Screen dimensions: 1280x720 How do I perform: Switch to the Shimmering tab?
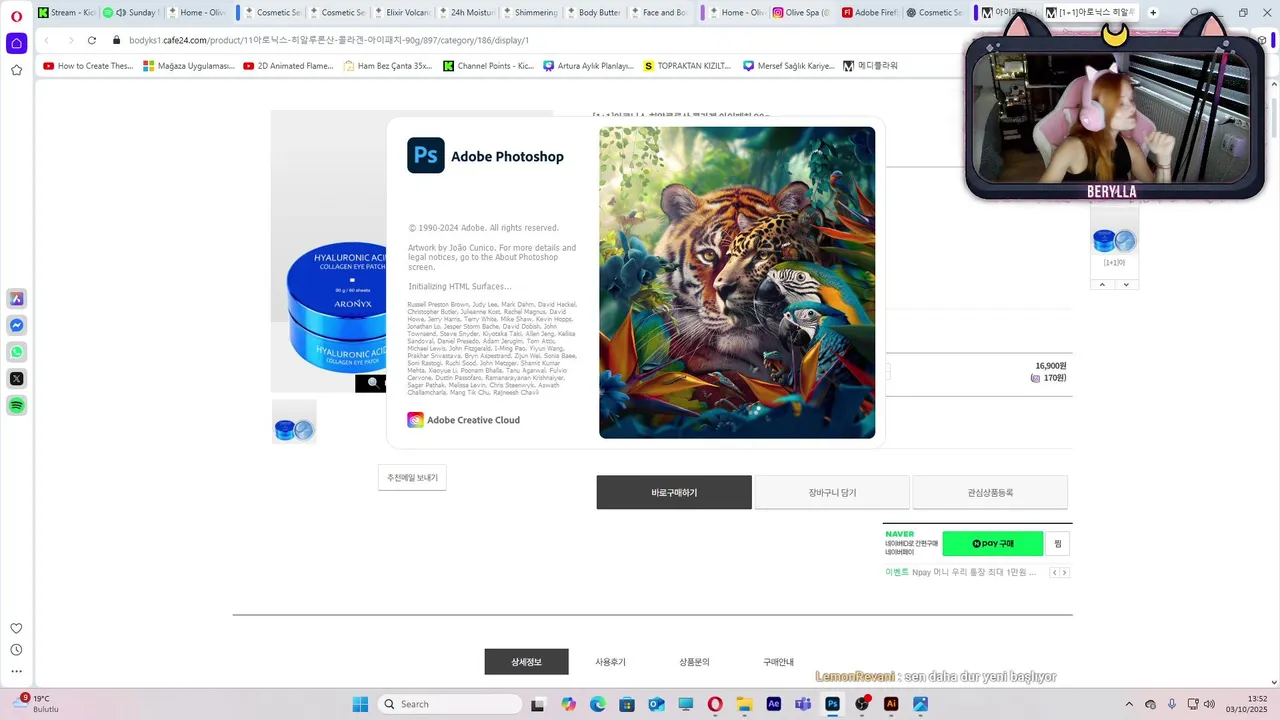[x=530, y=12]
